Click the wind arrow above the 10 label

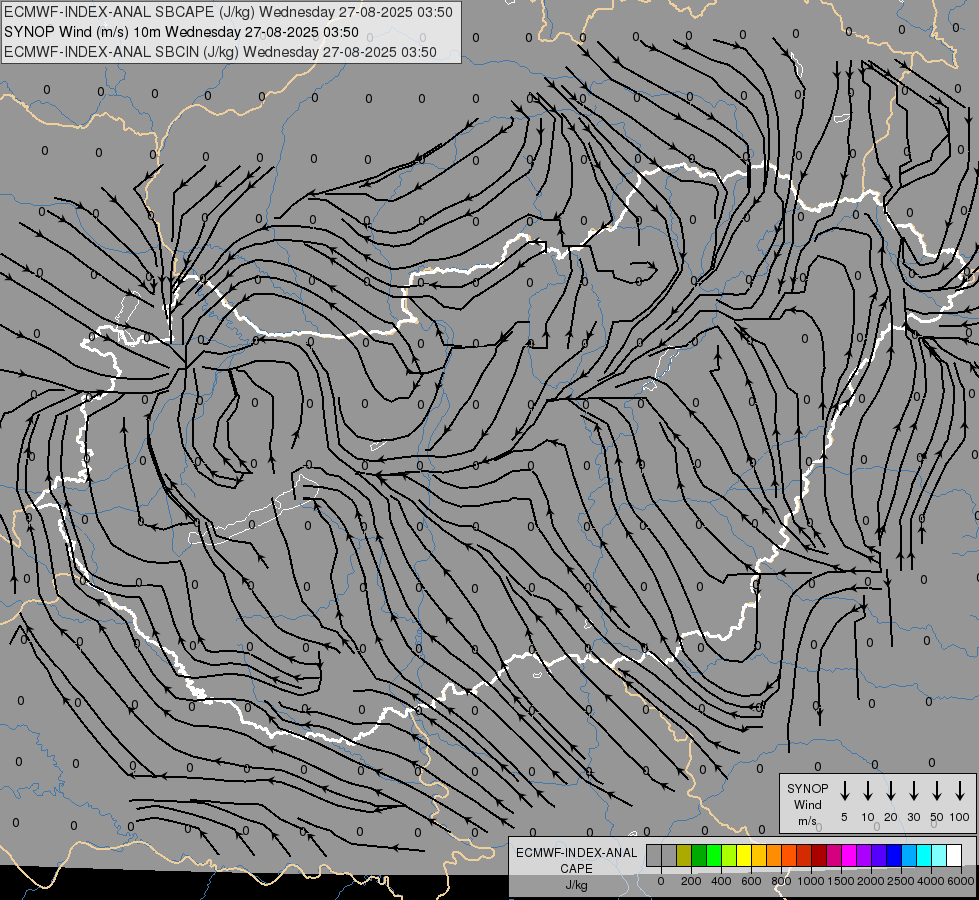point(868,791)
